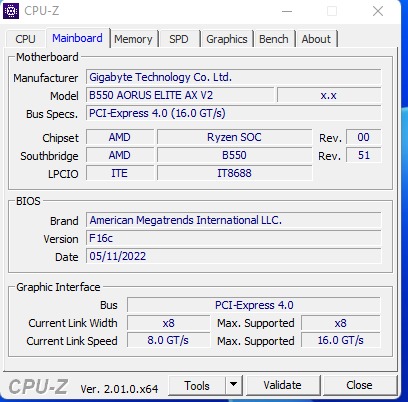Click the LPCIO vendor ITE field
Screen dimensions: 408x402
pos(120,173)
